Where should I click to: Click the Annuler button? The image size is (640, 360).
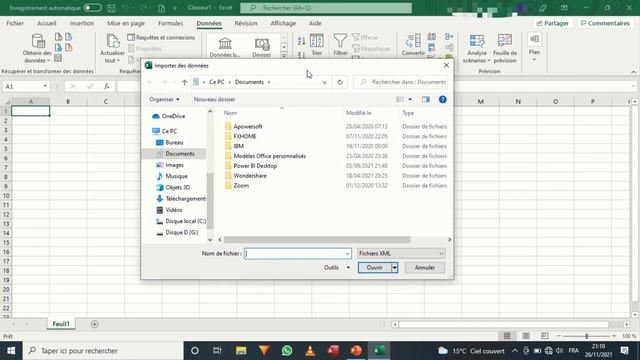[x=424, y=268]
